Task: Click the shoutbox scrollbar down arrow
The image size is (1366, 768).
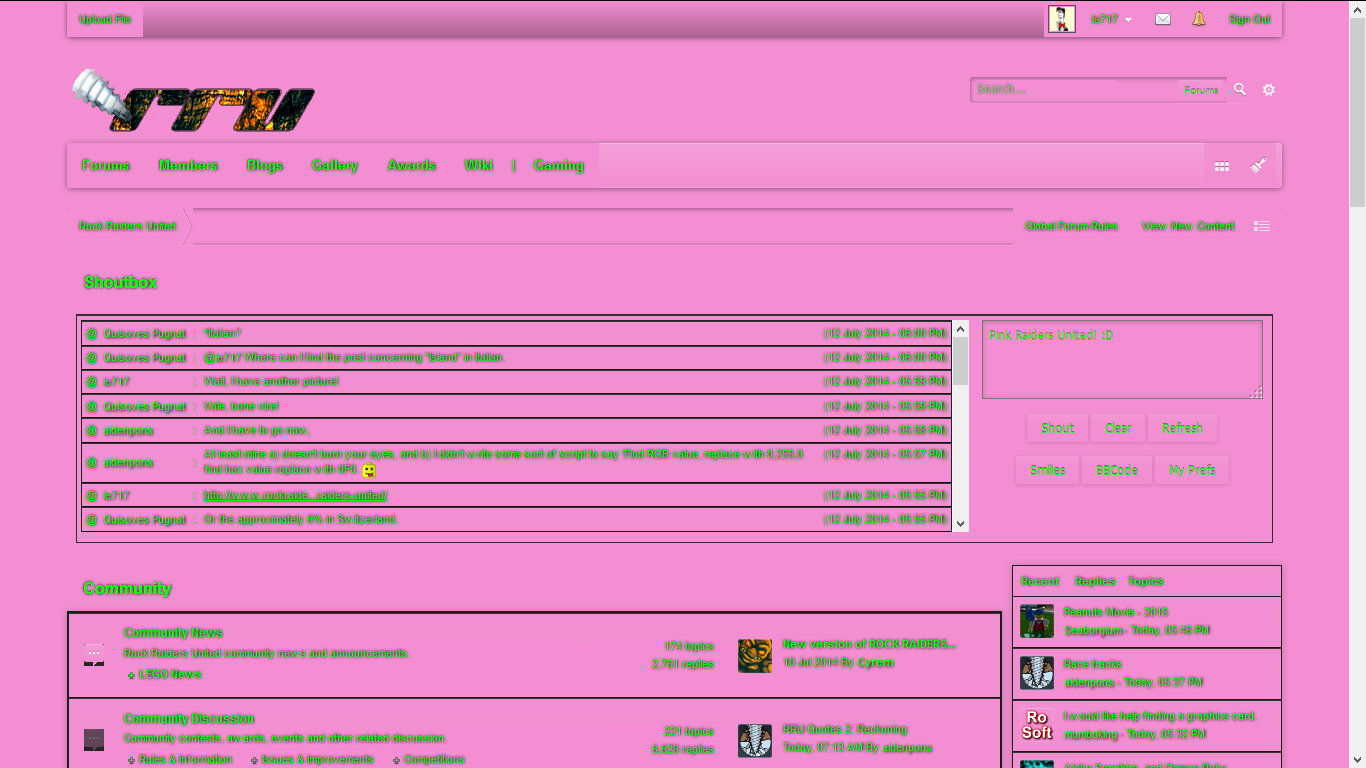Action: tap(961, 524)
